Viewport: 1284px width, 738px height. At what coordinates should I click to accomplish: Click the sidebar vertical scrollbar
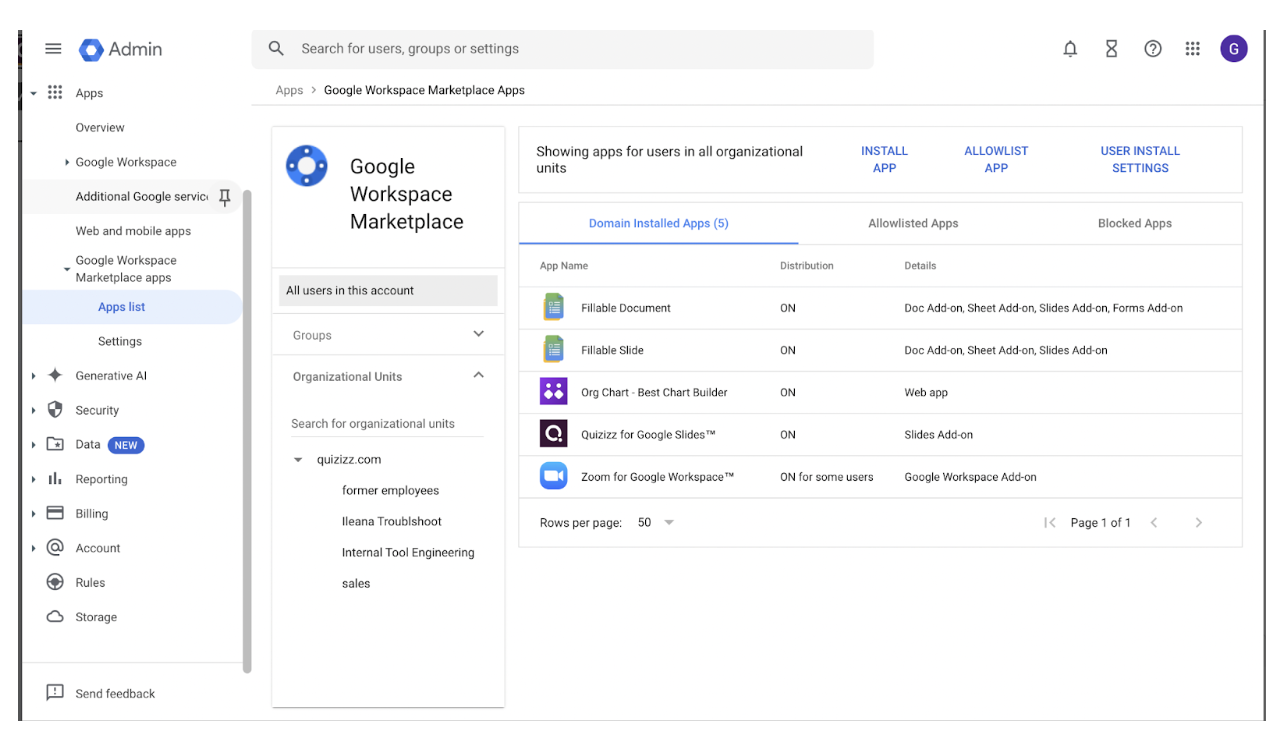pyautogui.click(x=247, y=430)
